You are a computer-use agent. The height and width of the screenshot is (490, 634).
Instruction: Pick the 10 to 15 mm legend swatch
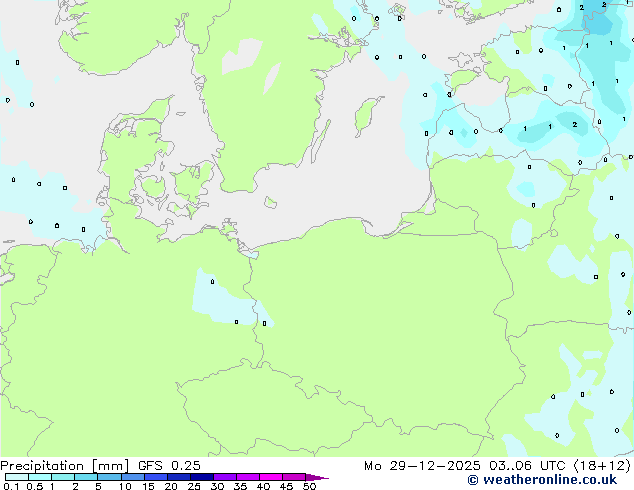[x=133, y=477]
